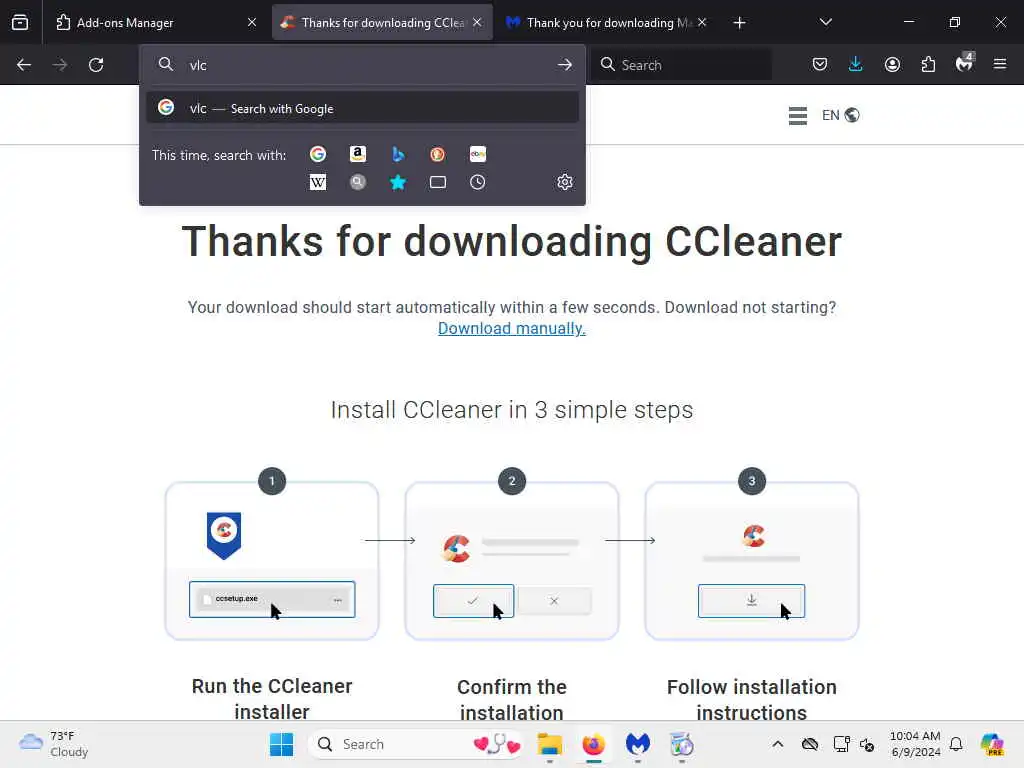The height and width of the screenshot is (768, 1024).
Task: Click the 'Follow installation instructions' caption
Action: (751, 699)
